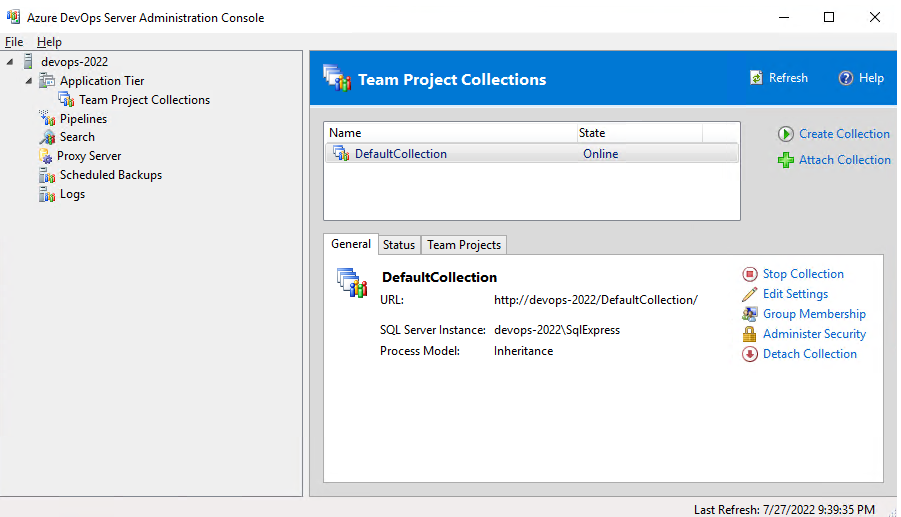901x517 pixels.
Task: Click the Name column header
Action: tap(450, 133)
